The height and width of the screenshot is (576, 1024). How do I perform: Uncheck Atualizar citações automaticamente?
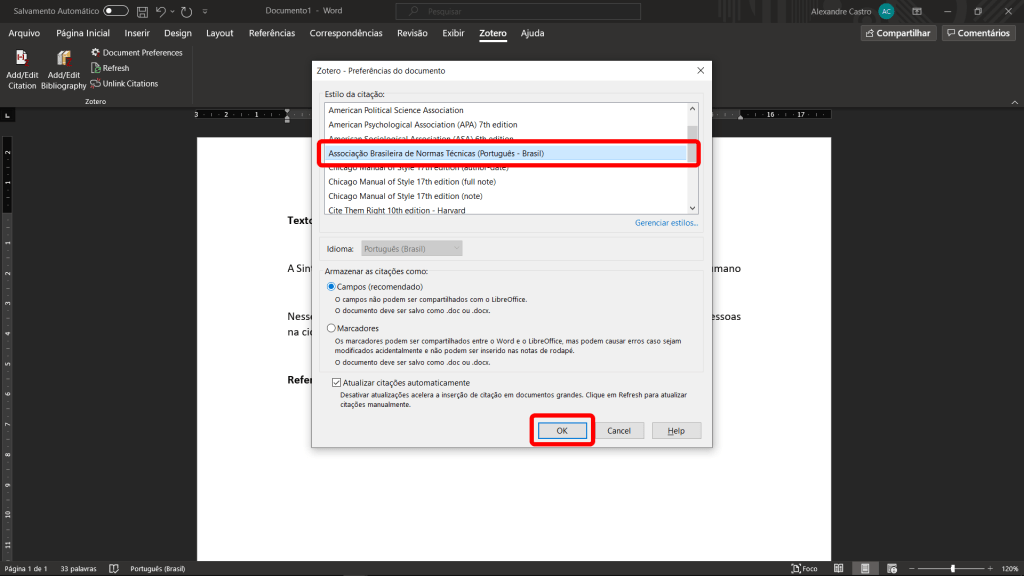pyautogui.click(x=337, y=383)
